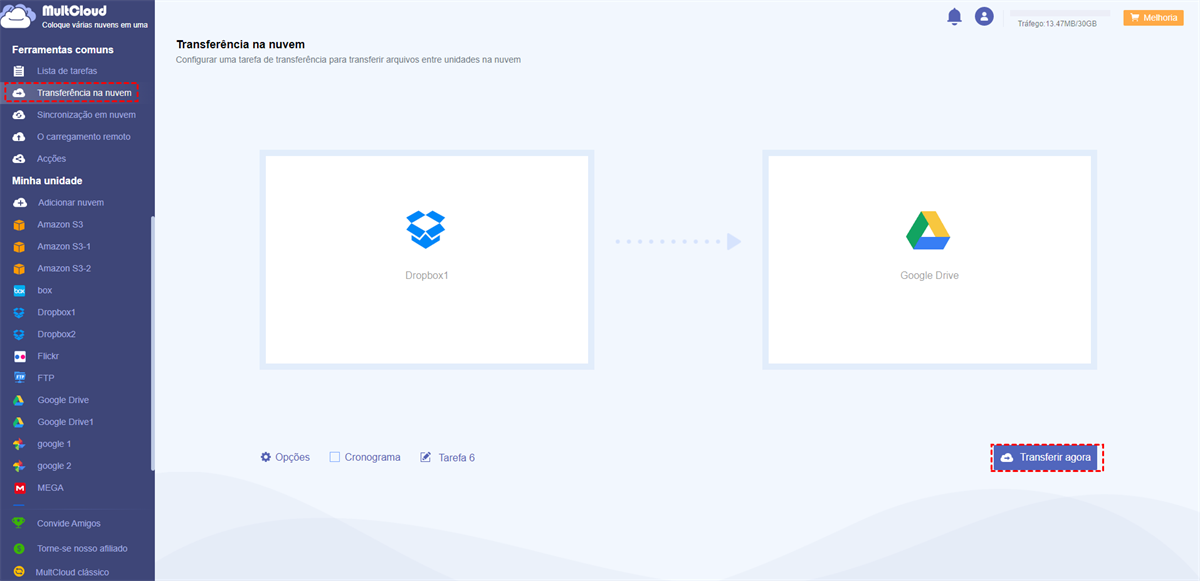Open O carregamento remoto

click(x=84, y=137)
